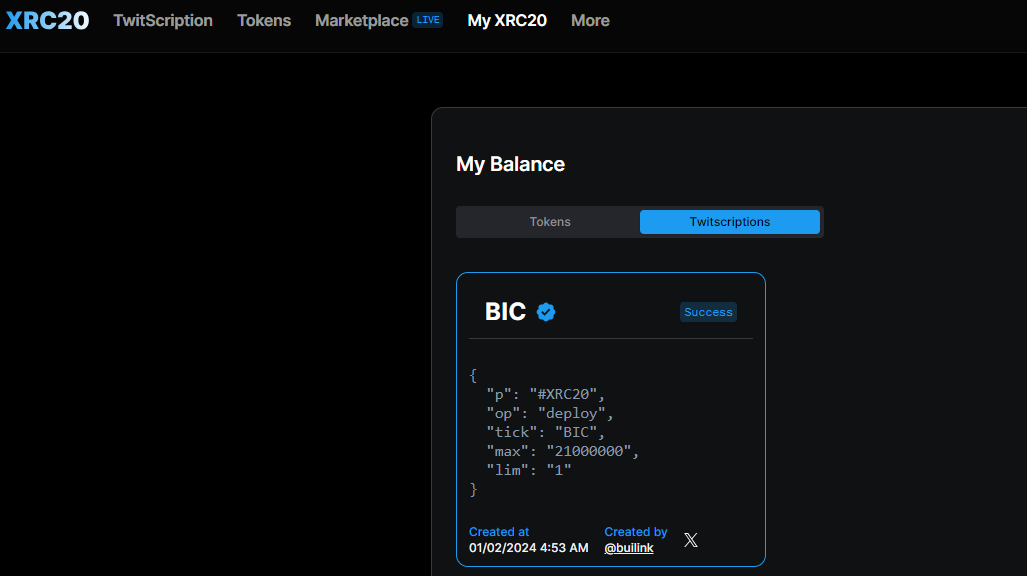Screen dimensions: 1027x576
Task: Click the BIC token title
Action: coord(505,312)
